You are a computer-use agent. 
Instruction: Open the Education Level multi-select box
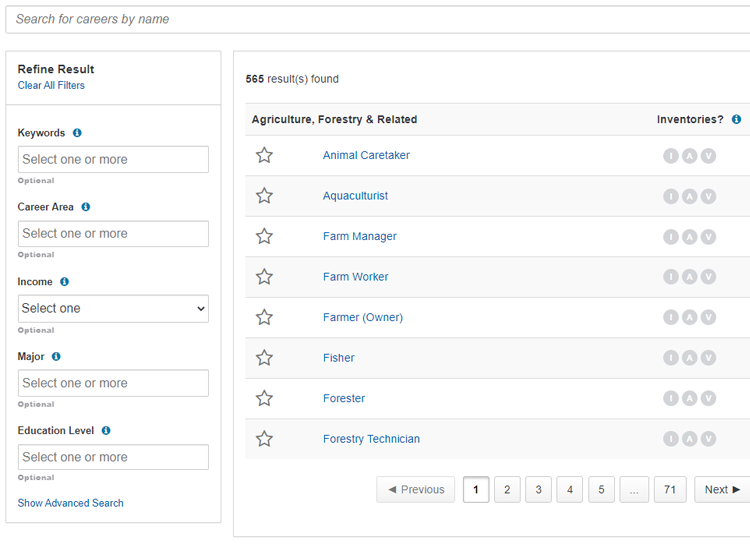pyautogui.click(x=113, y=457)
